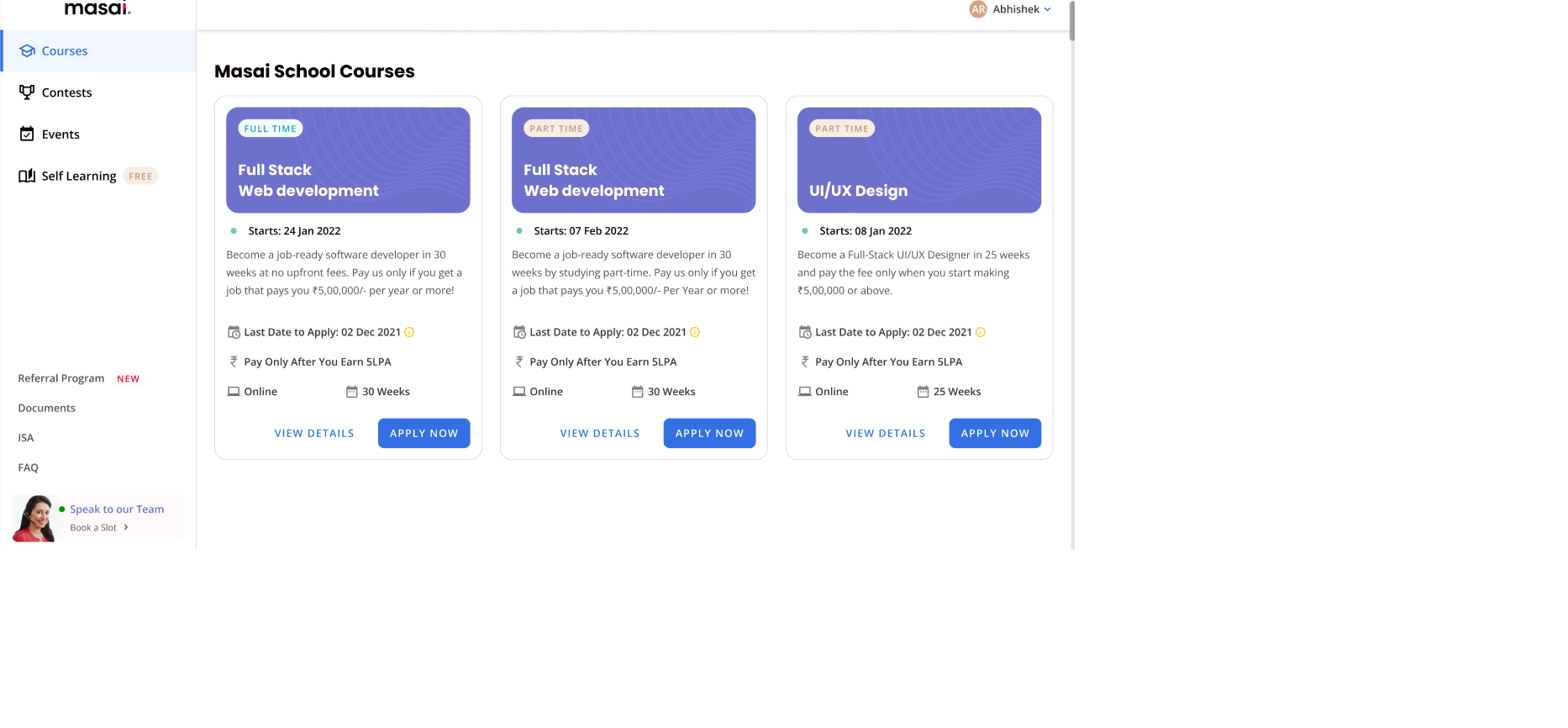Screen dimensions: 1568x728
Task: Click the AR user avatar icon
Action: pyautogui.click(x=978, y=9)
